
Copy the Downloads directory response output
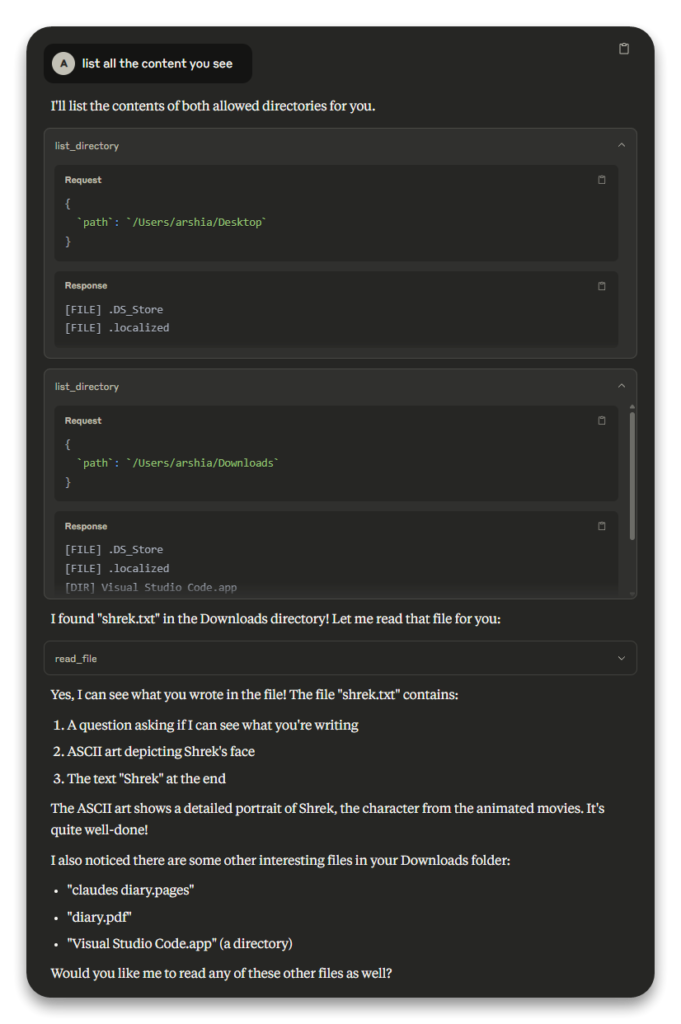(601, 526)
